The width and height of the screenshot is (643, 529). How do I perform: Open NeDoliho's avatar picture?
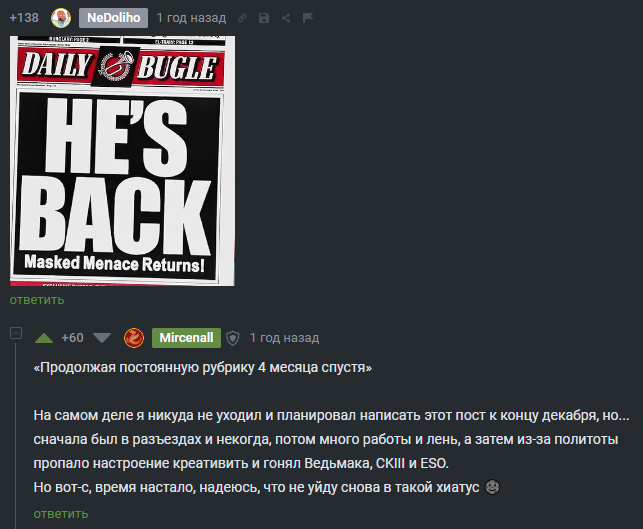click(x=61, y=18)
